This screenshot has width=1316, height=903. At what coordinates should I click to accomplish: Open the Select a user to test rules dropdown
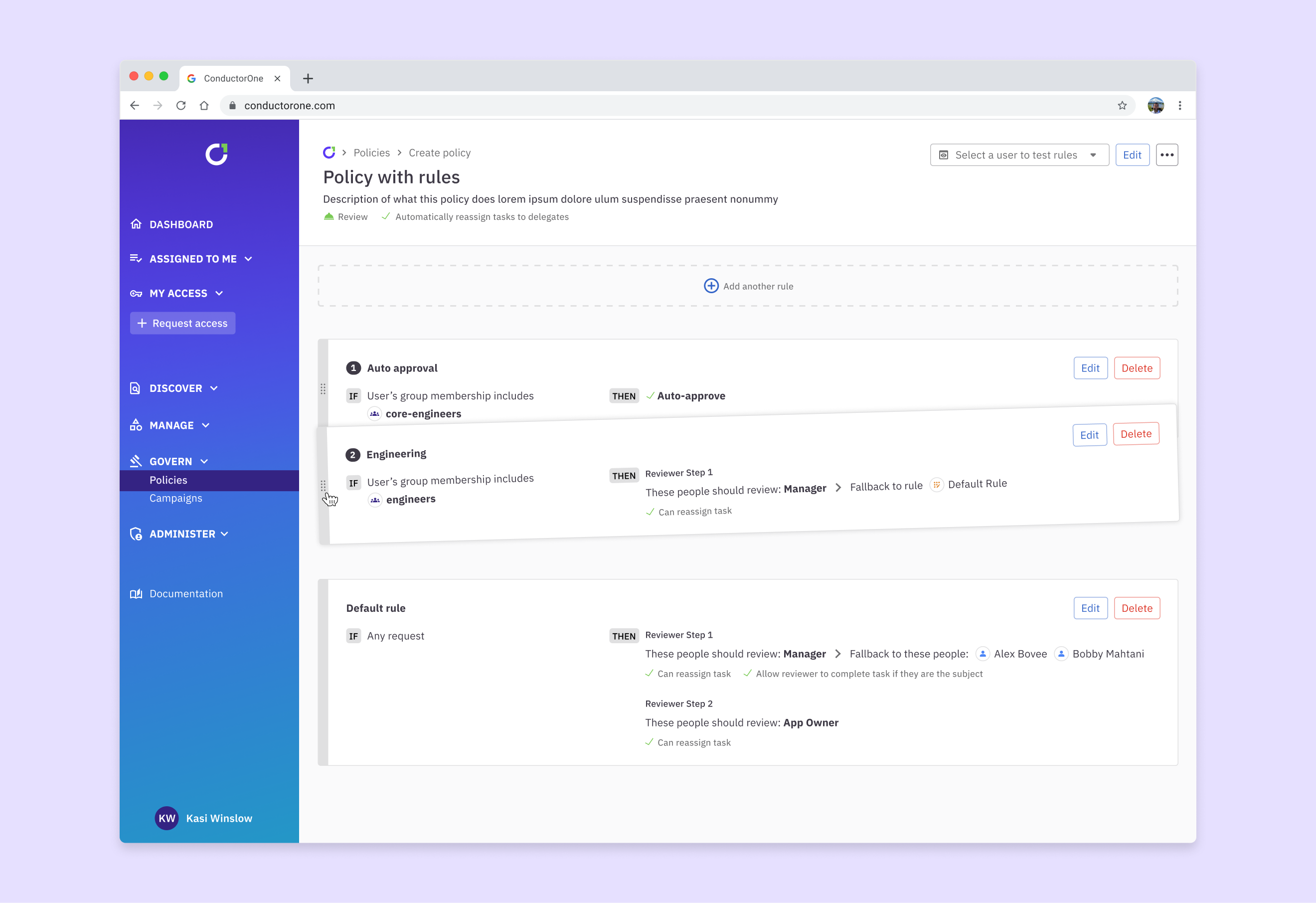1019,155
